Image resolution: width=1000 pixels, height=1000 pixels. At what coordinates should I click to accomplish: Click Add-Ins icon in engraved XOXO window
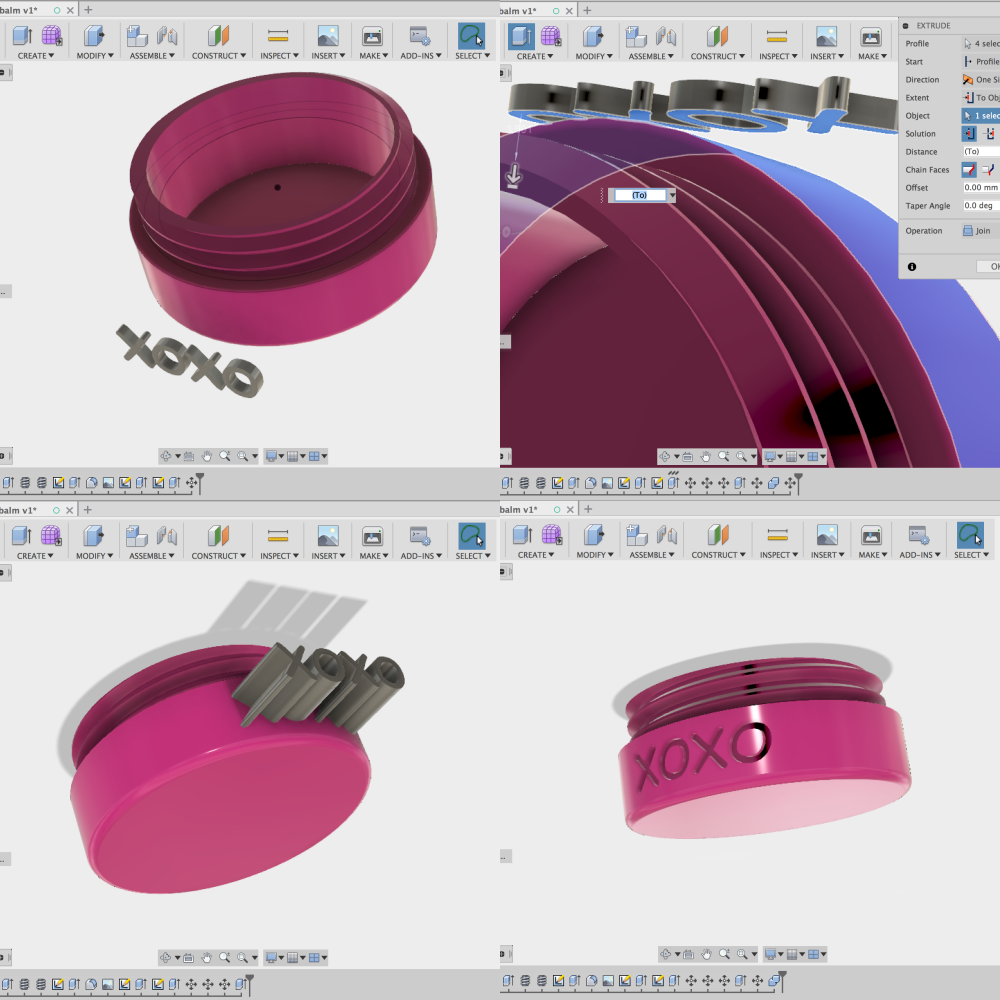(x=918, y=536)
